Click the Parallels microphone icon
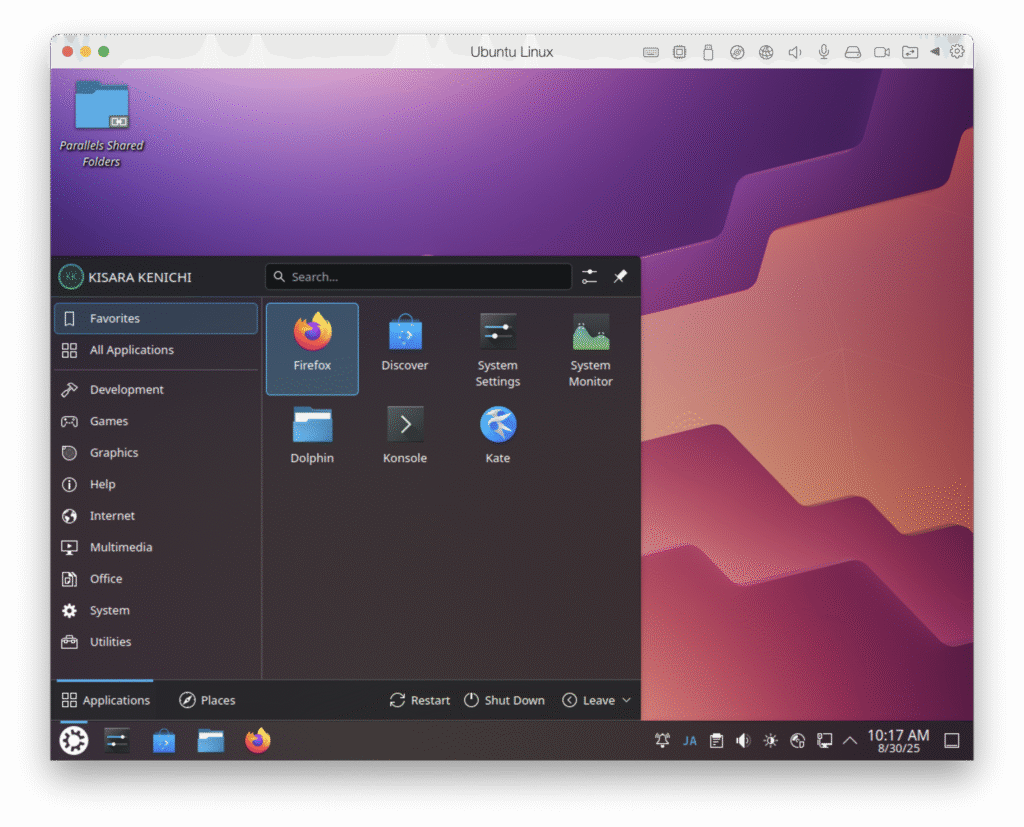Image resolution: width=1024 pixels, height=827 pixels. (x=824, y=52)
